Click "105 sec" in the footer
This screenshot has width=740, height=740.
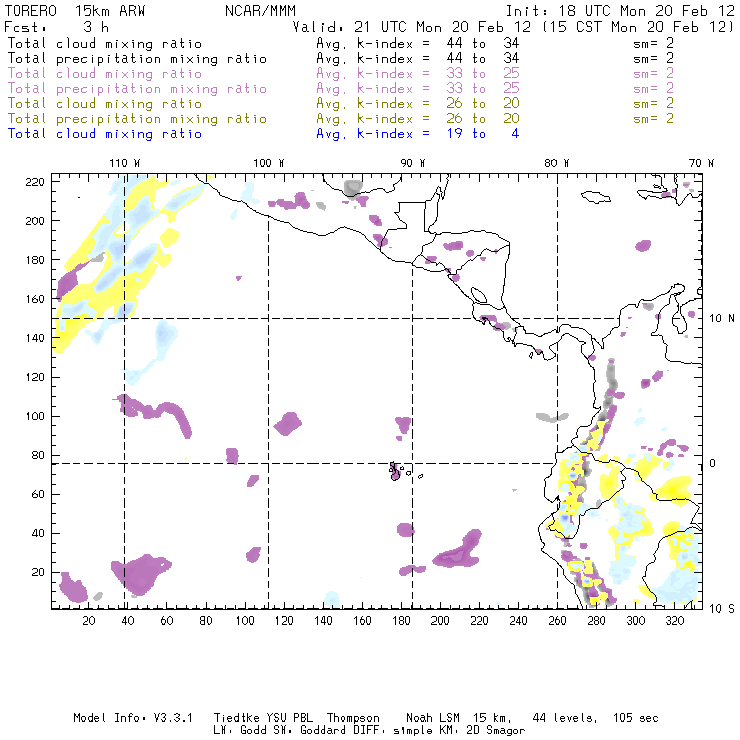click(636, 718)
